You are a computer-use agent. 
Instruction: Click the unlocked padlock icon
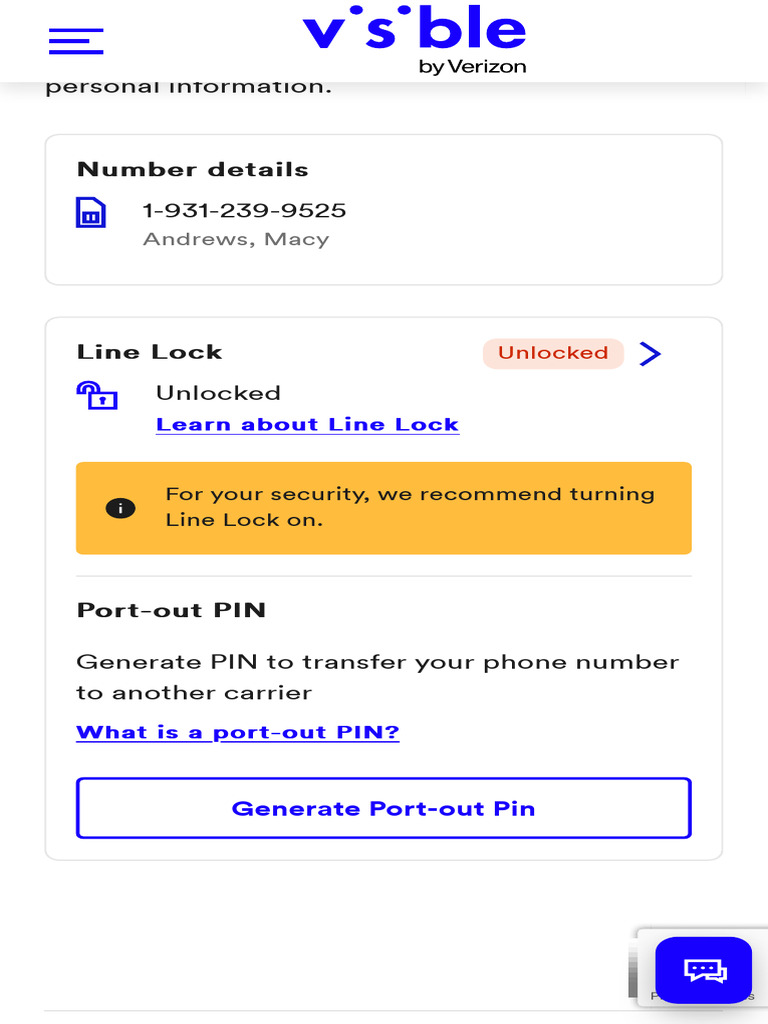coord(97,396)
